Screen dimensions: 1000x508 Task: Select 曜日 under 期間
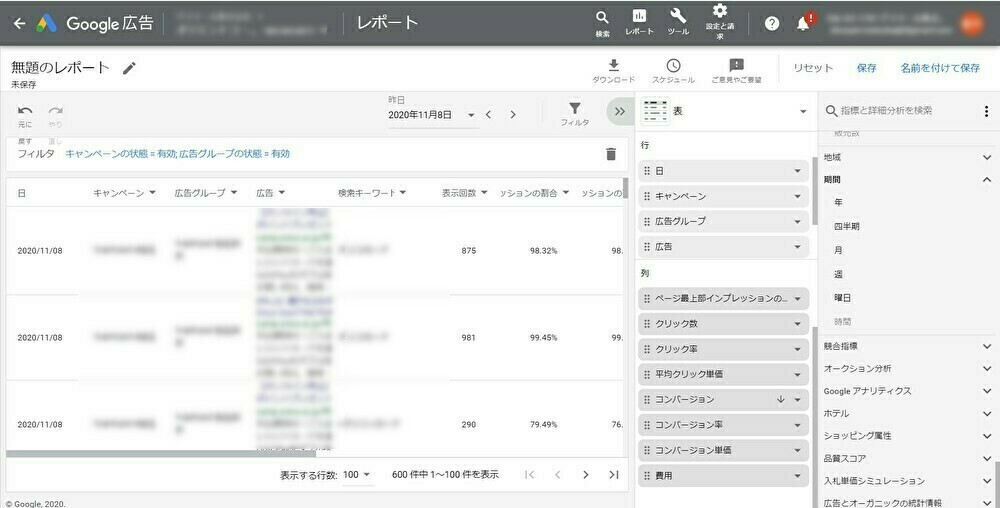click(x=842, y=298)
